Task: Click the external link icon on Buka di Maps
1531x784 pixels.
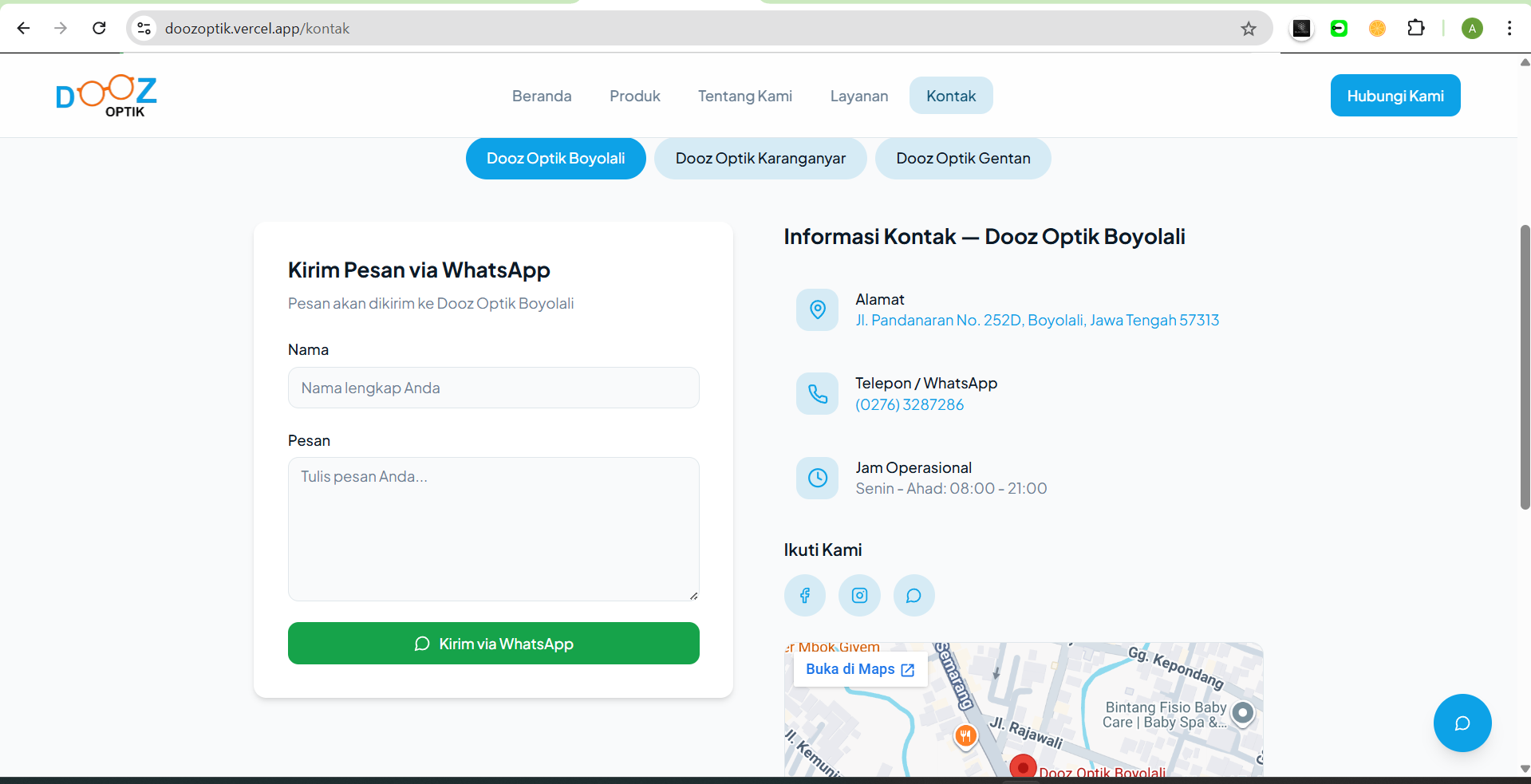Action: click(x=908, y=670)
